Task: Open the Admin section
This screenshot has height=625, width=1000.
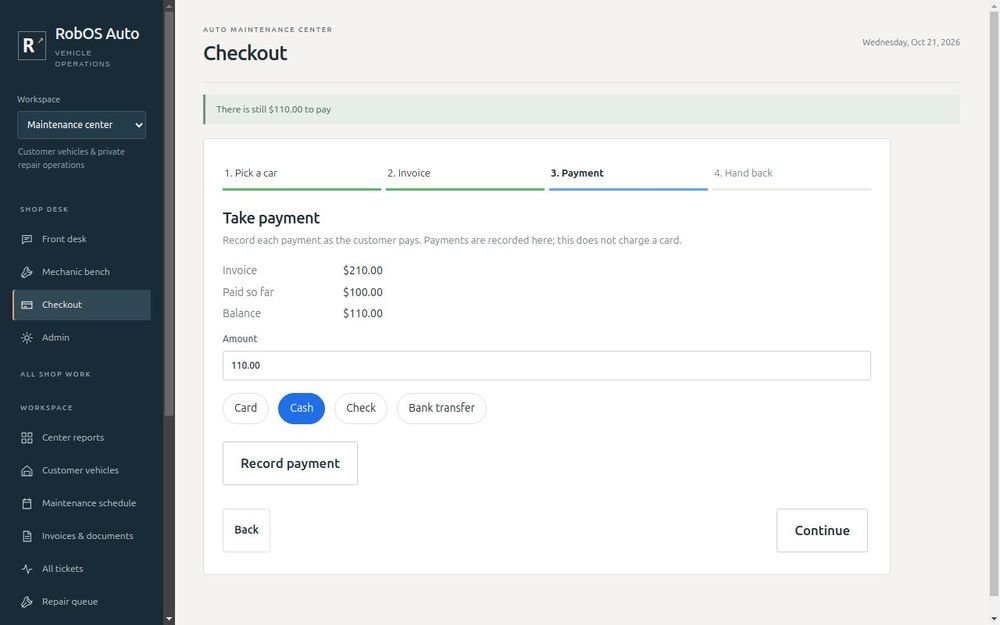Action: click(x=82, y=338)
